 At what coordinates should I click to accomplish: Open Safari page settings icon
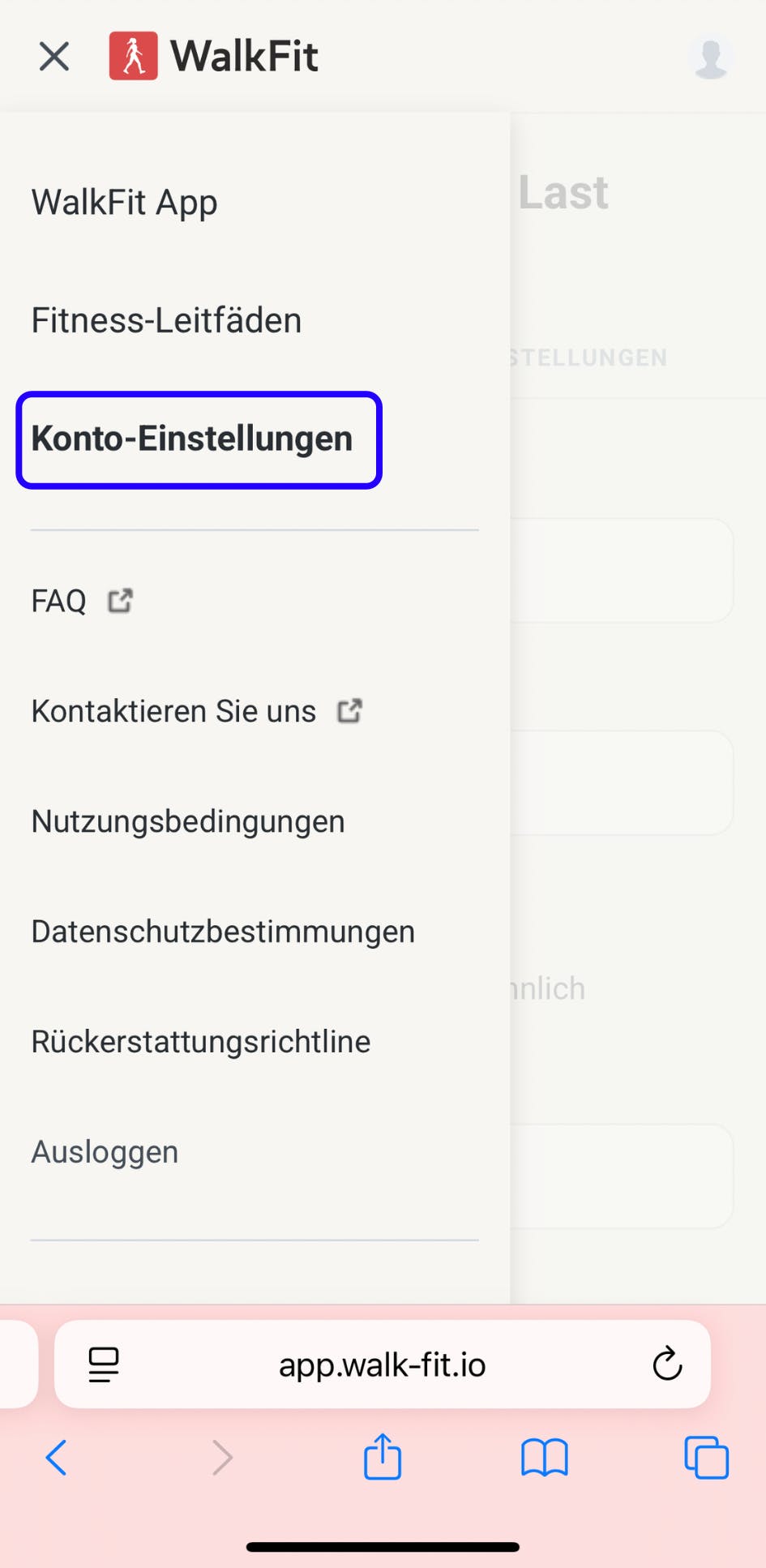(x=104, y=1365)
